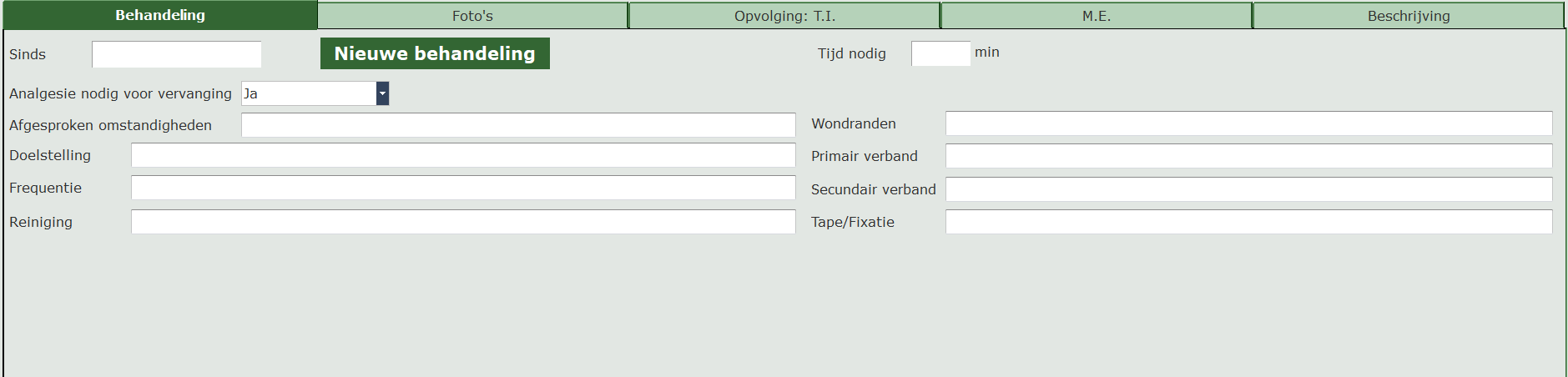Click the Analgesie nodig voor vervanging combo box
The image size is (1568, 377).
tap(309, 93)
